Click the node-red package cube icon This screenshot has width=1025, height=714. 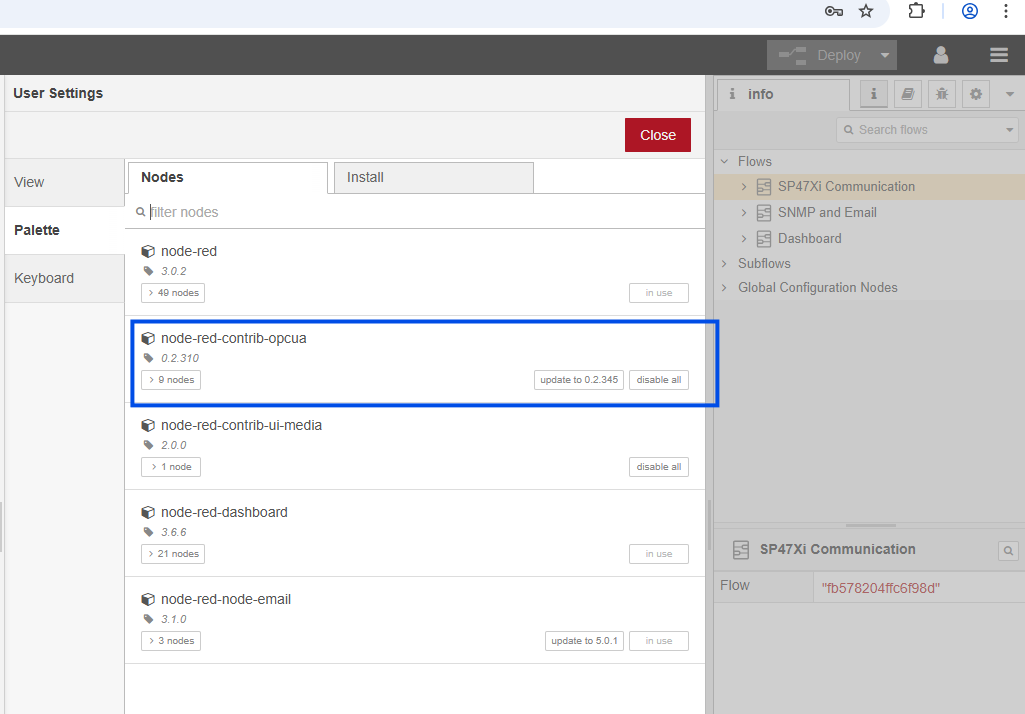[x=148, y=251]
